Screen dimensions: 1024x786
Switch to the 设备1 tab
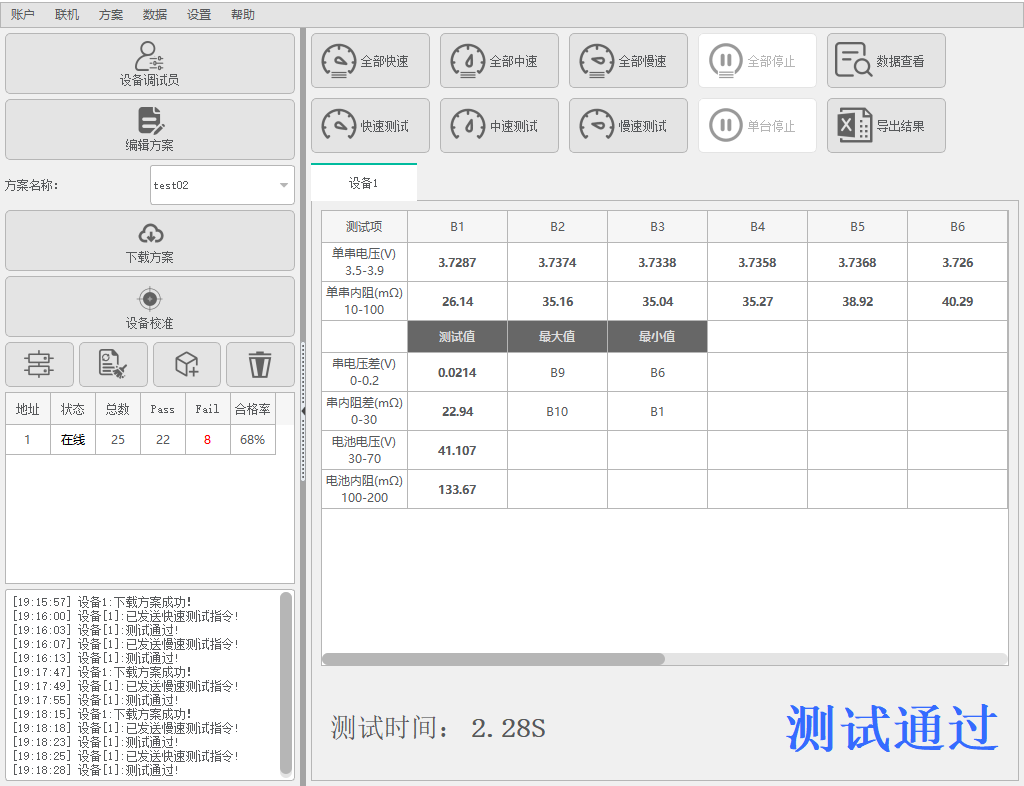[x=363, y=183]
